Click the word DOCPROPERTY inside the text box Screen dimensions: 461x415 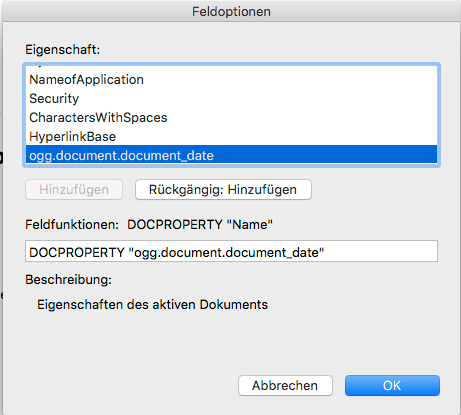pyautogui.click(x=77, y=252)
